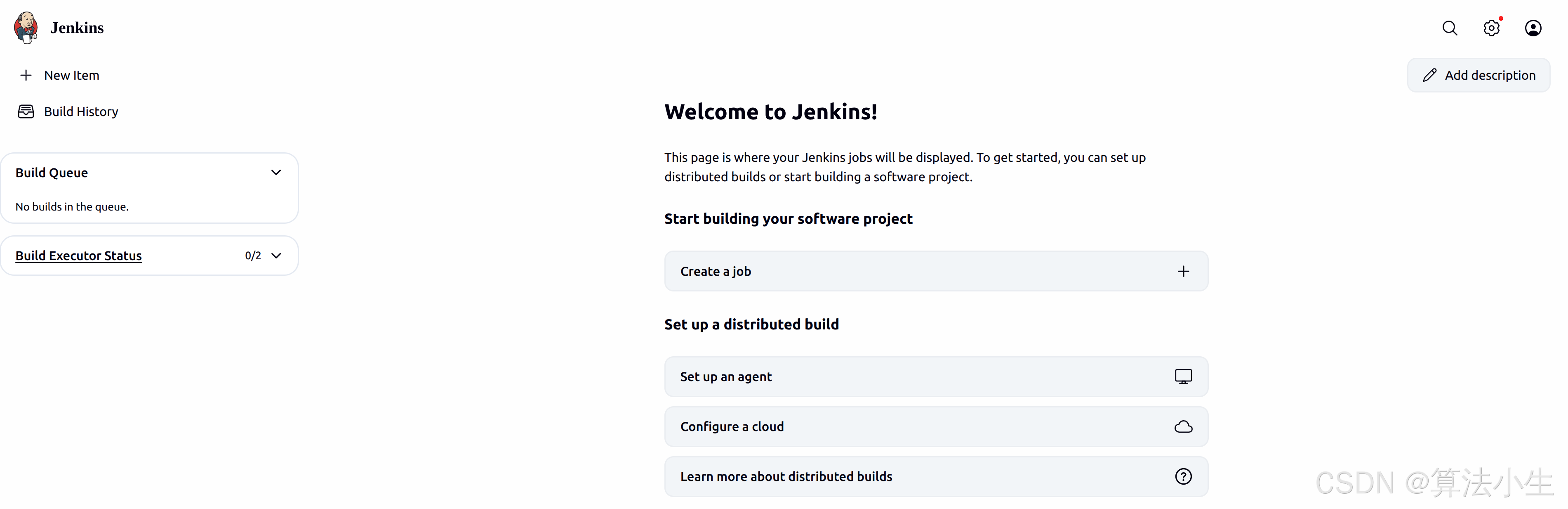Open the Build Executor Status link
This screenshot has width=1568, height=509.
coord(78,256)
